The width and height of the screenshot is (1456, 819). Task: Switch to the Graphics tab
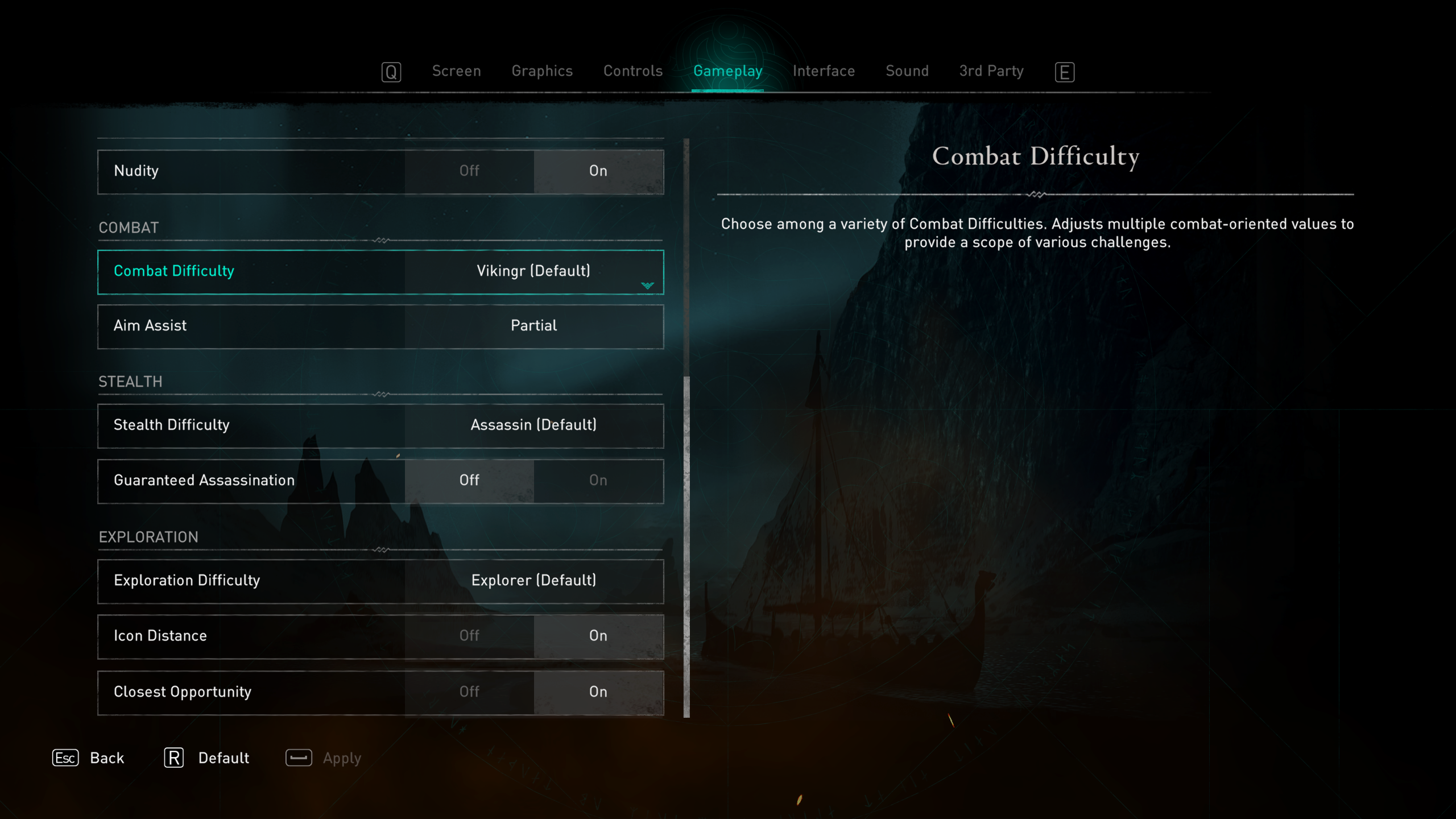click(541, 71)
